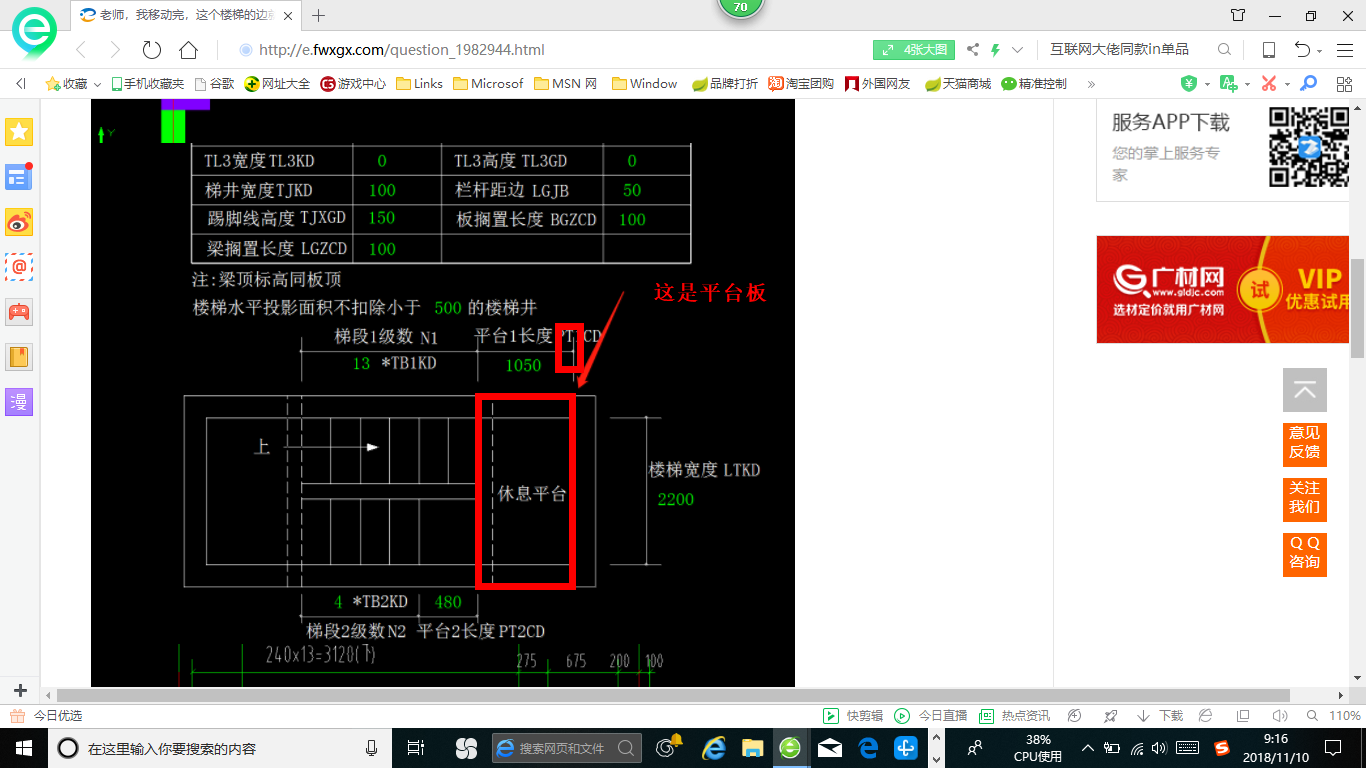1366x768 pixels.
Task: Open dropdown arrow beside translate icon
Action: [x=1247, y=85]
